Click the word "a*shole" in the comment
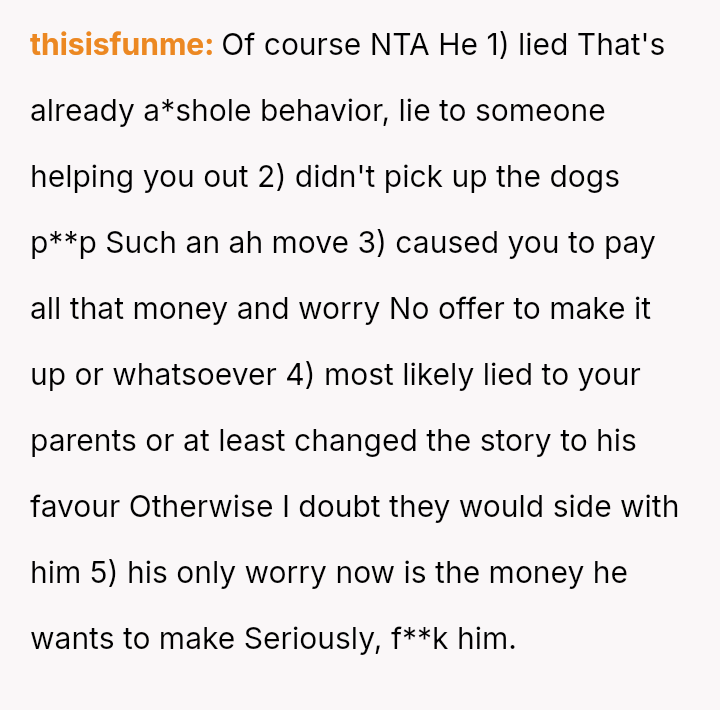The height and width of the screenshot is (710, 720). click(x=193, y=111)
